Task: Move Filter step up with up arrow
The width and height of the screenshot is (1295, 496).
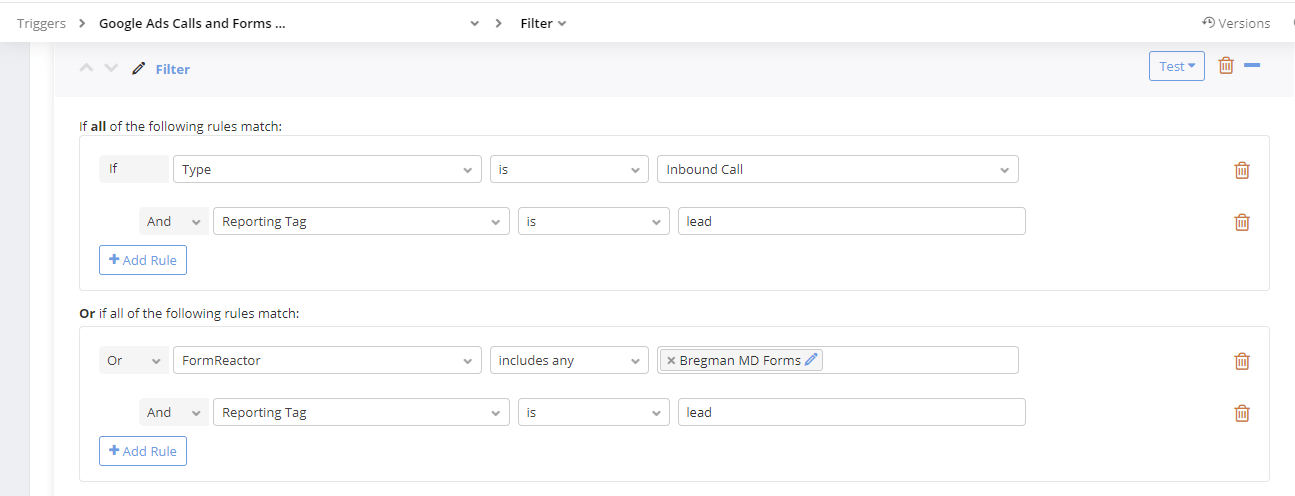Action: click(x=86, y=69)
